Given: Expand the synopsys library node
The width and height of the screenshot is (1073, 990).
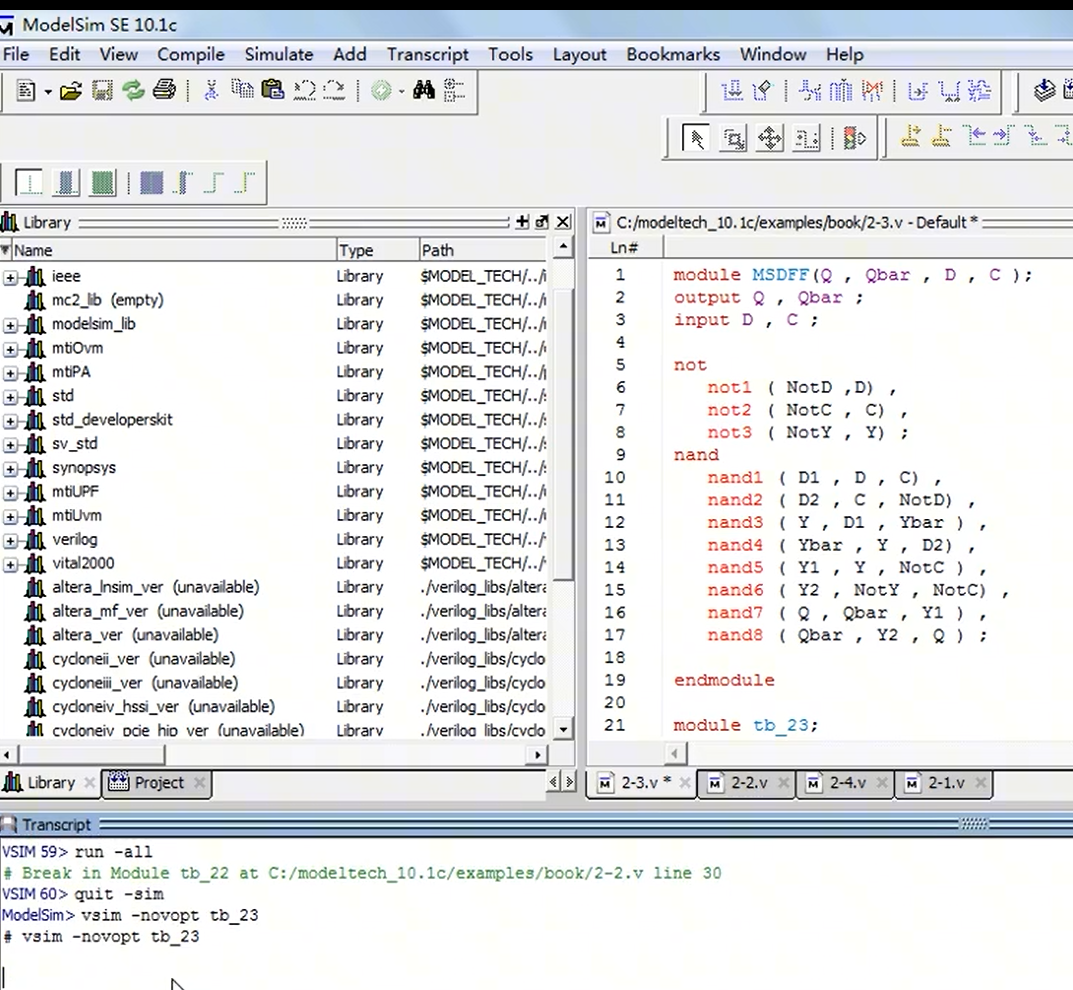Looking at the screenshot, I should [x=10, y=469].
